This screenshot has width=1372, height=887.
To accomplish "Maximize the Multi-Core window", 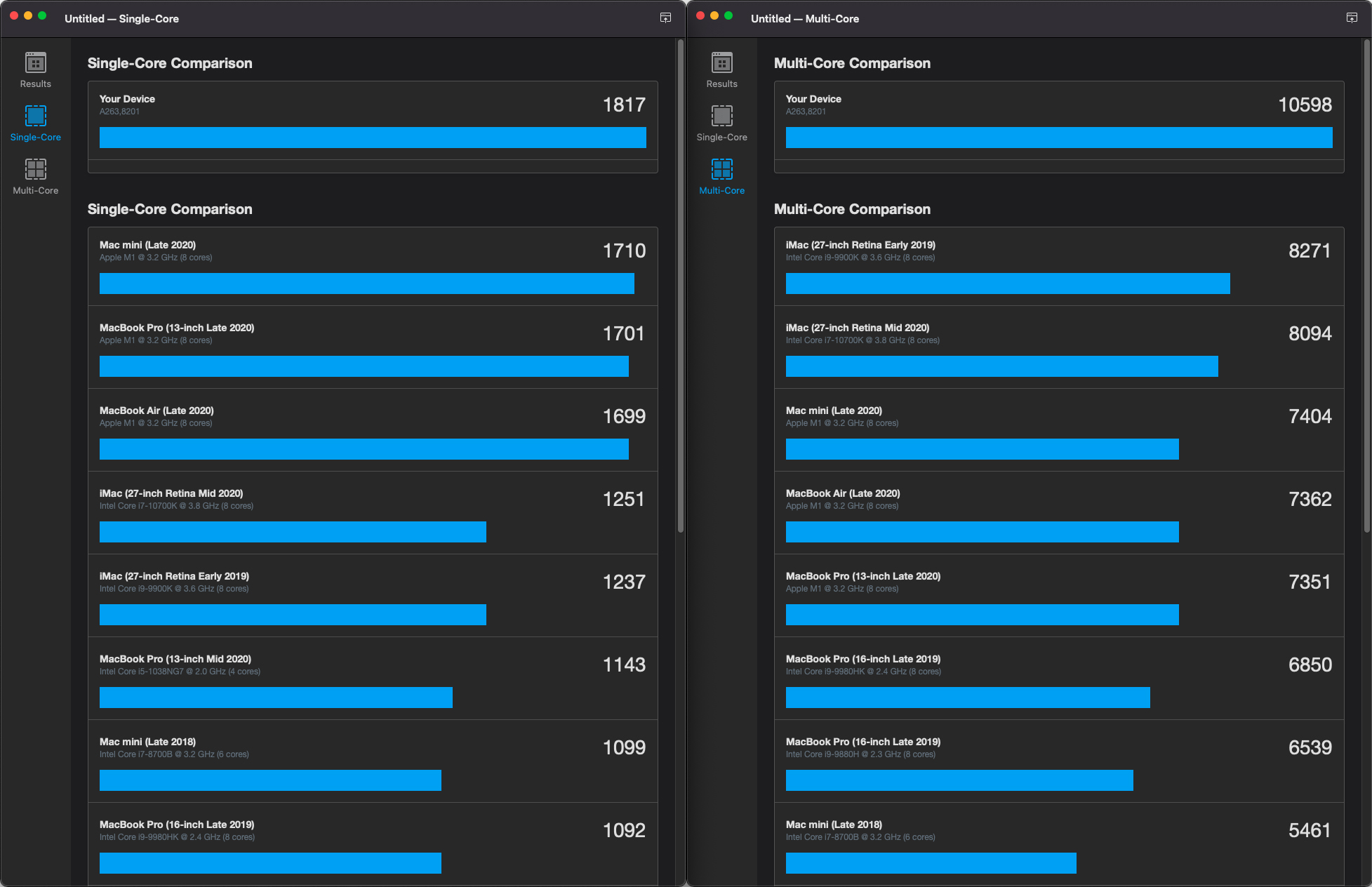I will tap(728, 15).
